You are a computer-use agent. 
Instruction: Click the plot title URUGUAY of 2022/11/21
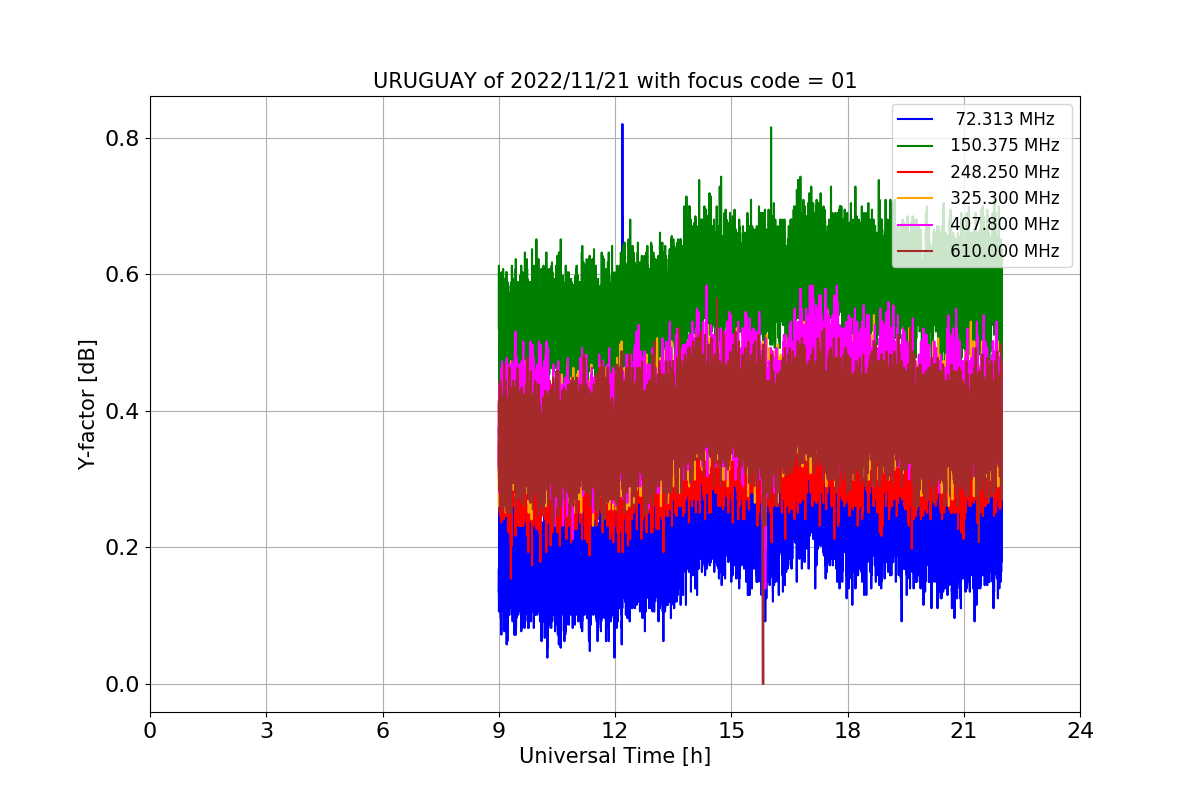(614, 81)
